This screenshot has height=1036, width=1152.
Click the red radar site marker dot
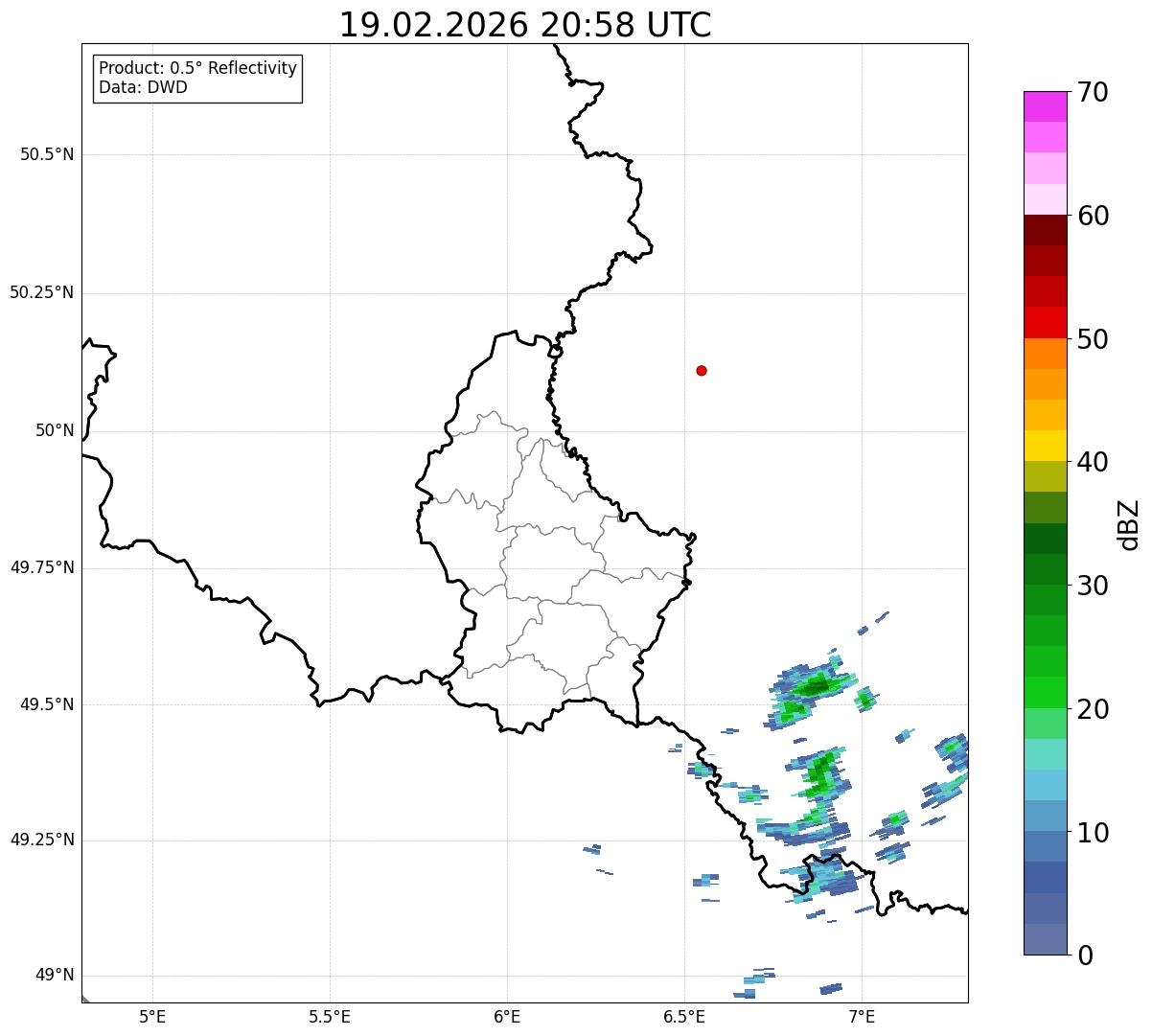click(702, 370)
